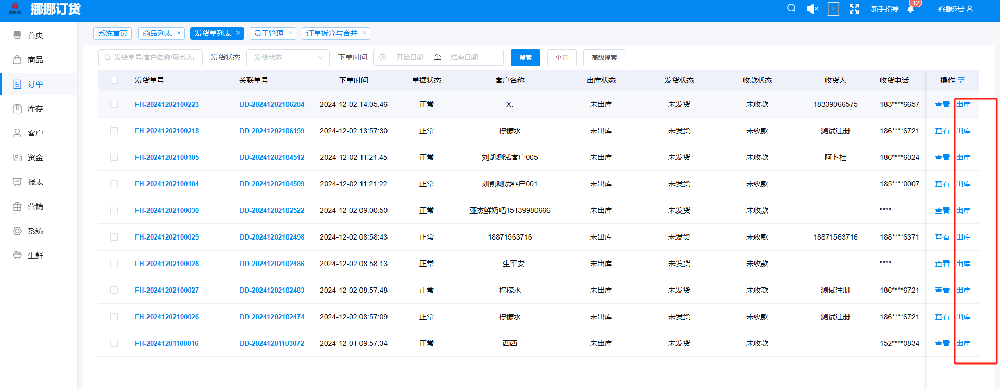Tick the checkbox for row FH-20241202100223

(114, 104)
